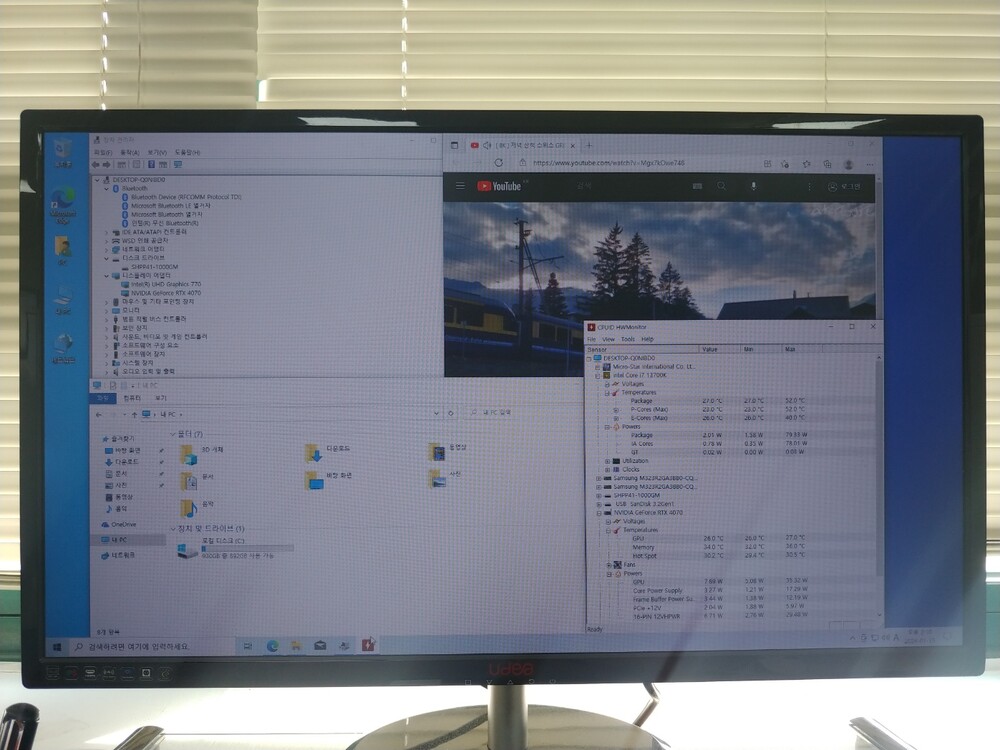
Task: Open the View menu in HWMonitor
Action: 608,339
